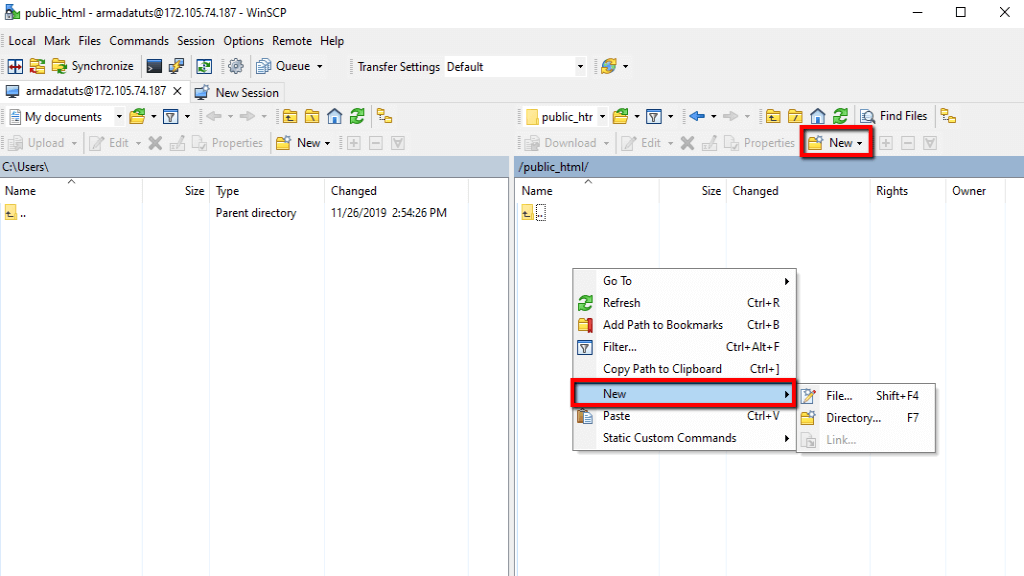Refresh the local panel directory
The image size is (1024, 576).
pyautogui.click(x=357, y=117)
